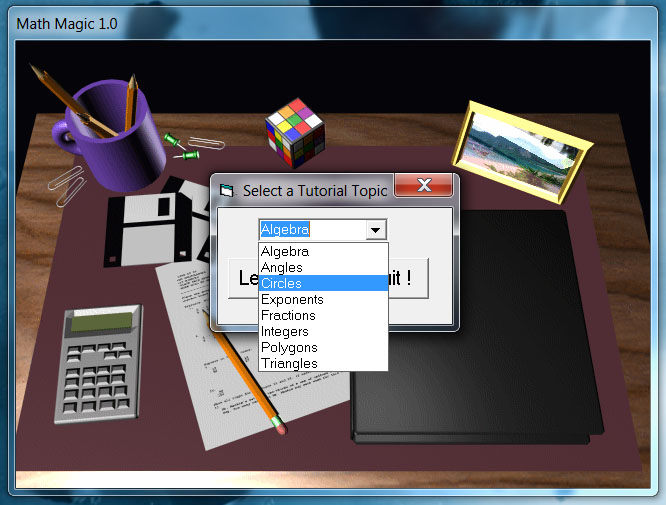Image resolution: width=666 pixels, height=505 pixels.
Task: Collapse the topic dropdown using its arrow
Action: pyautogui.click(x=375, y=230)
